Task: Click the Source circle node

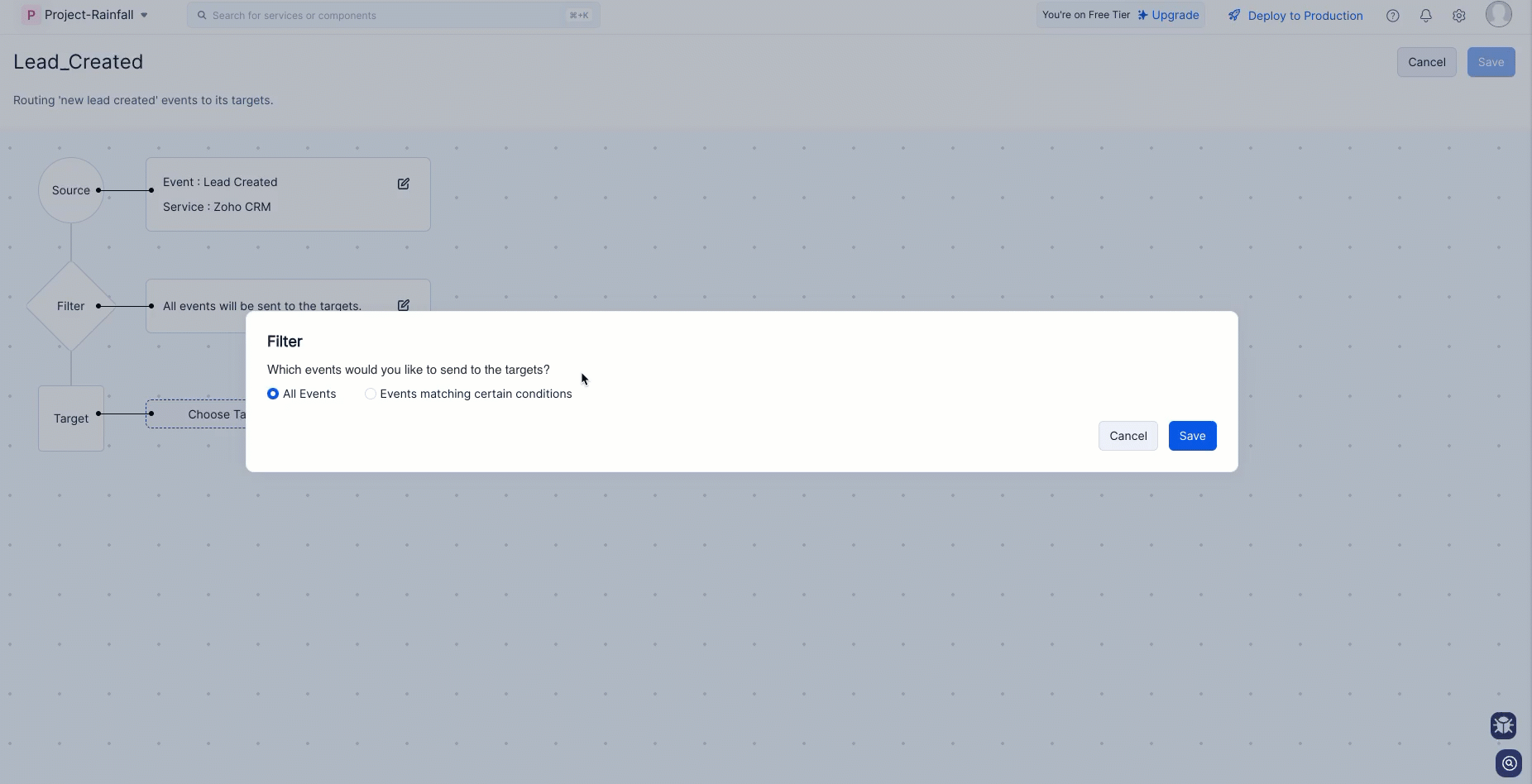Action: point(70,190)
